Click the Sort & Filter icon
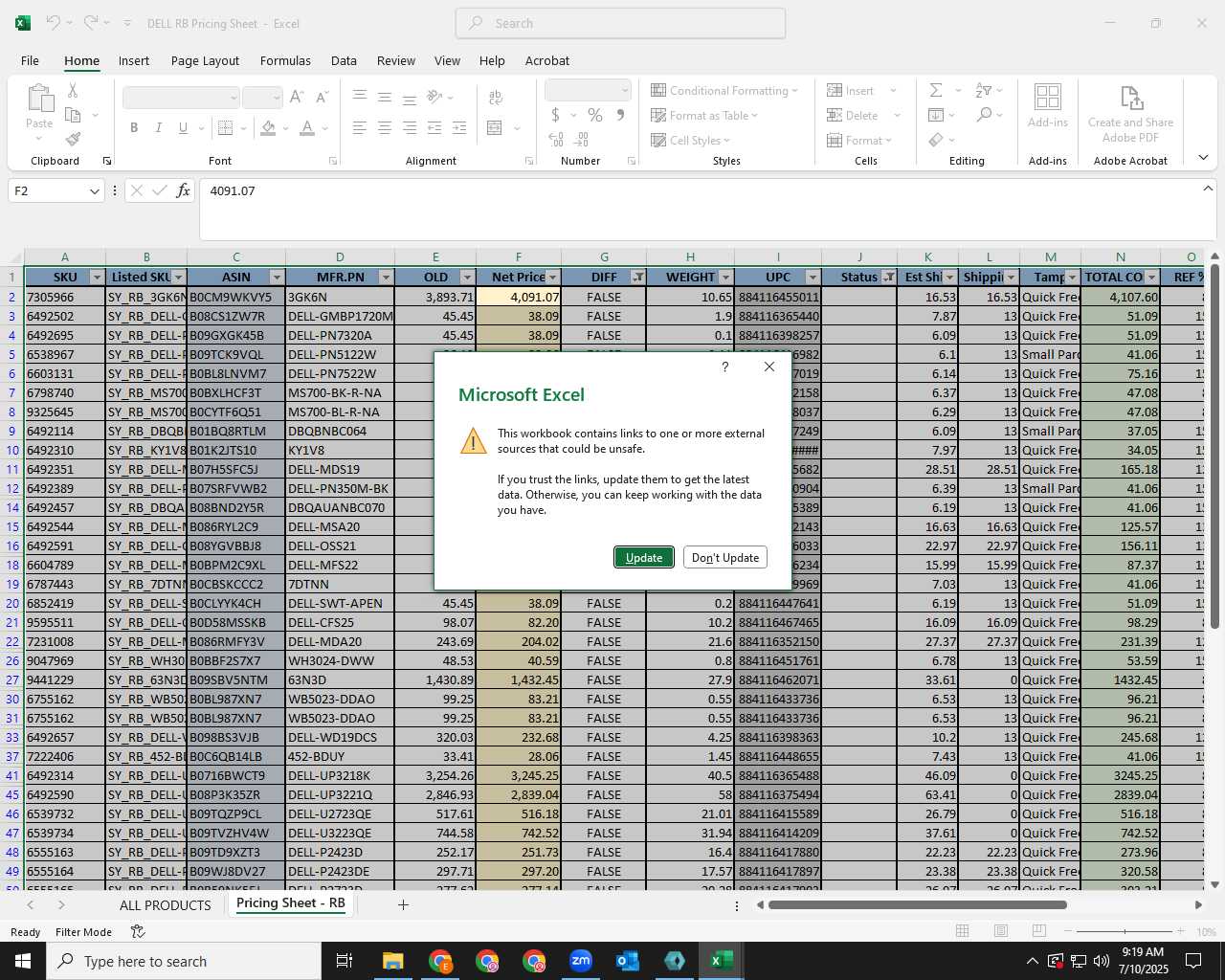 pyautogui.click(x=984, y=90)
